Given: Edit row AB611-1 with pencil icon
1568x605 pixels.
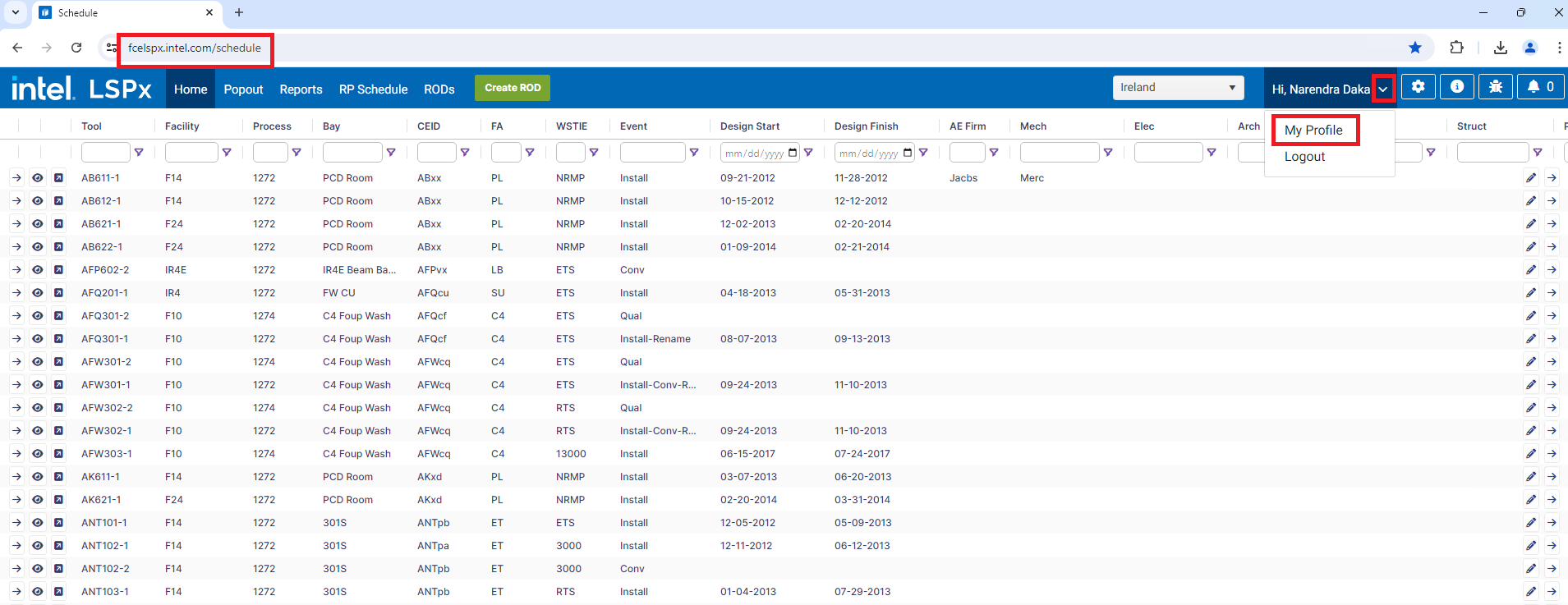Looking at the screenshot, I should 1531,178.
